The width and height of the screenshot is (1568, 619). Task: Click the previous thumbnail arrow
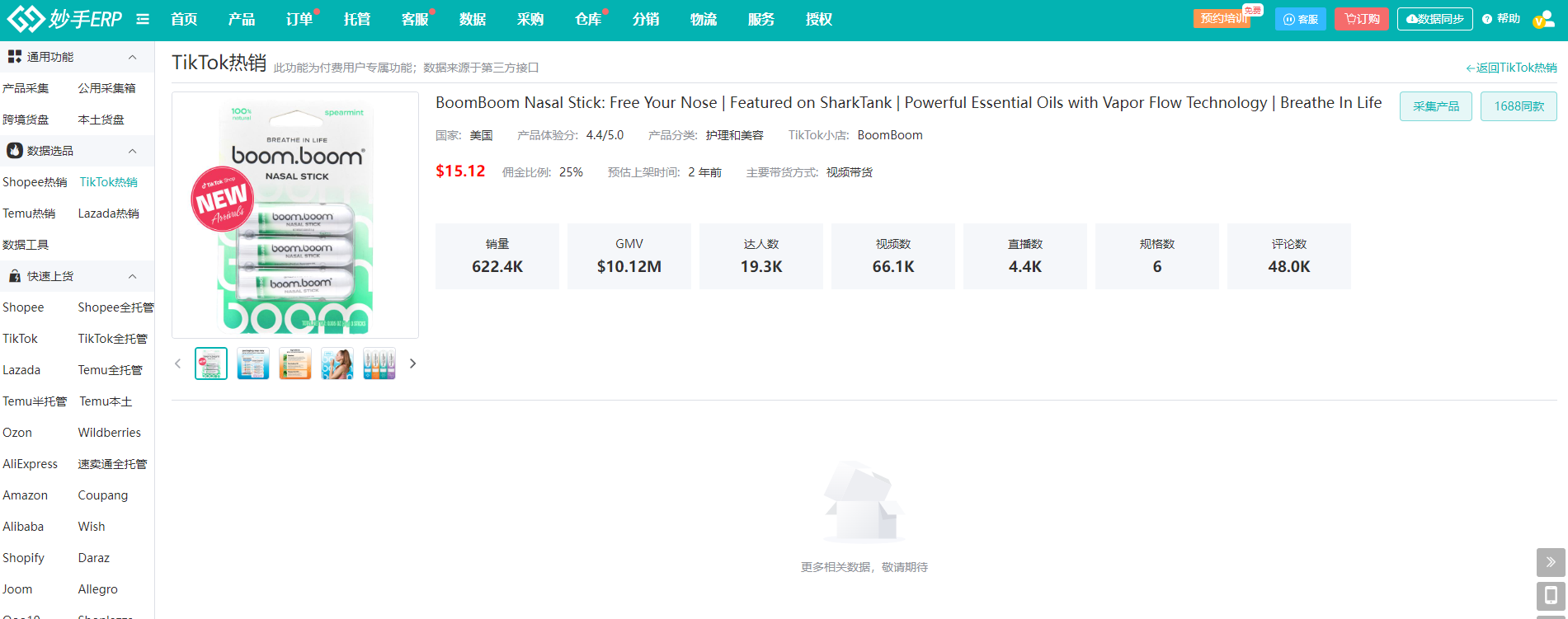177,363
